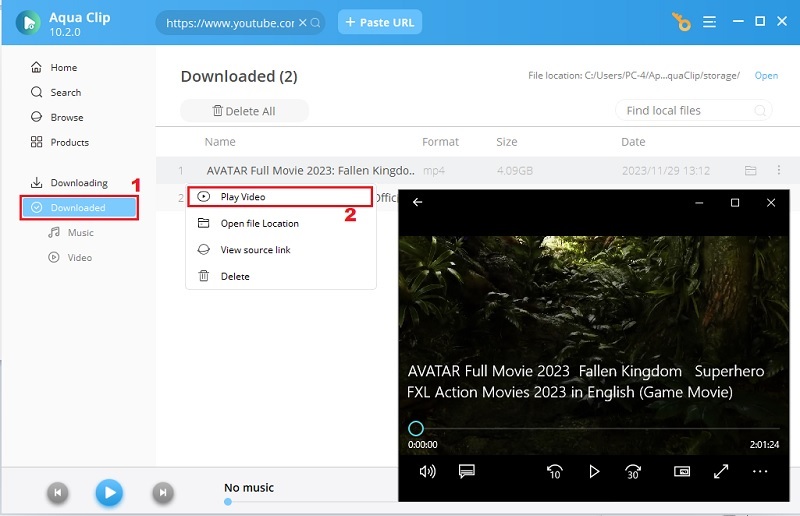Show Video downloads in sidebar
This screenshot has width=800, height=516.
[70, 258]
